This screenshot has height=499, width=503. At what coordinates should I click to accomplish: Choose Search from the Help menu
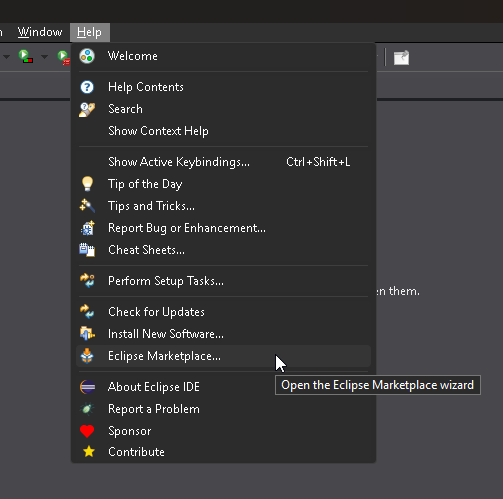[x=223, y=109]
